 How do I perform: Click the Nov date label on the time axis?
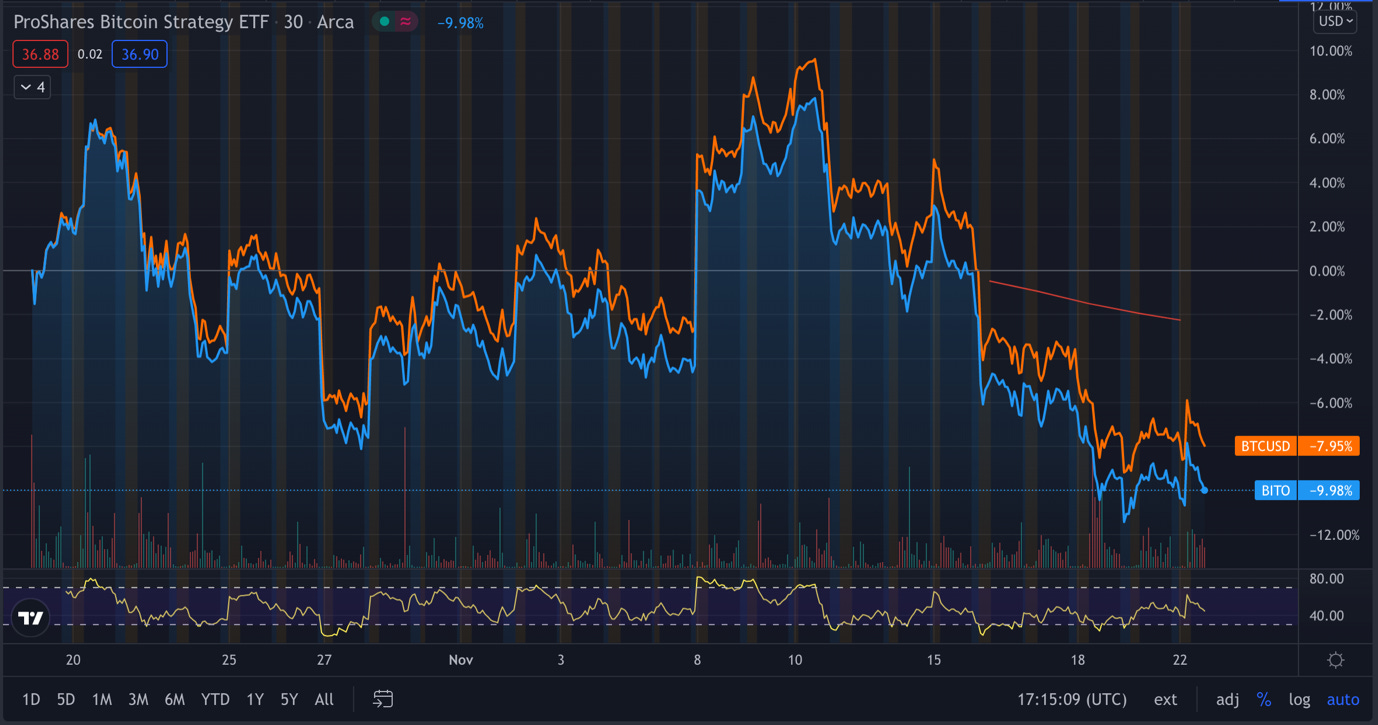[x=460, y=660]
